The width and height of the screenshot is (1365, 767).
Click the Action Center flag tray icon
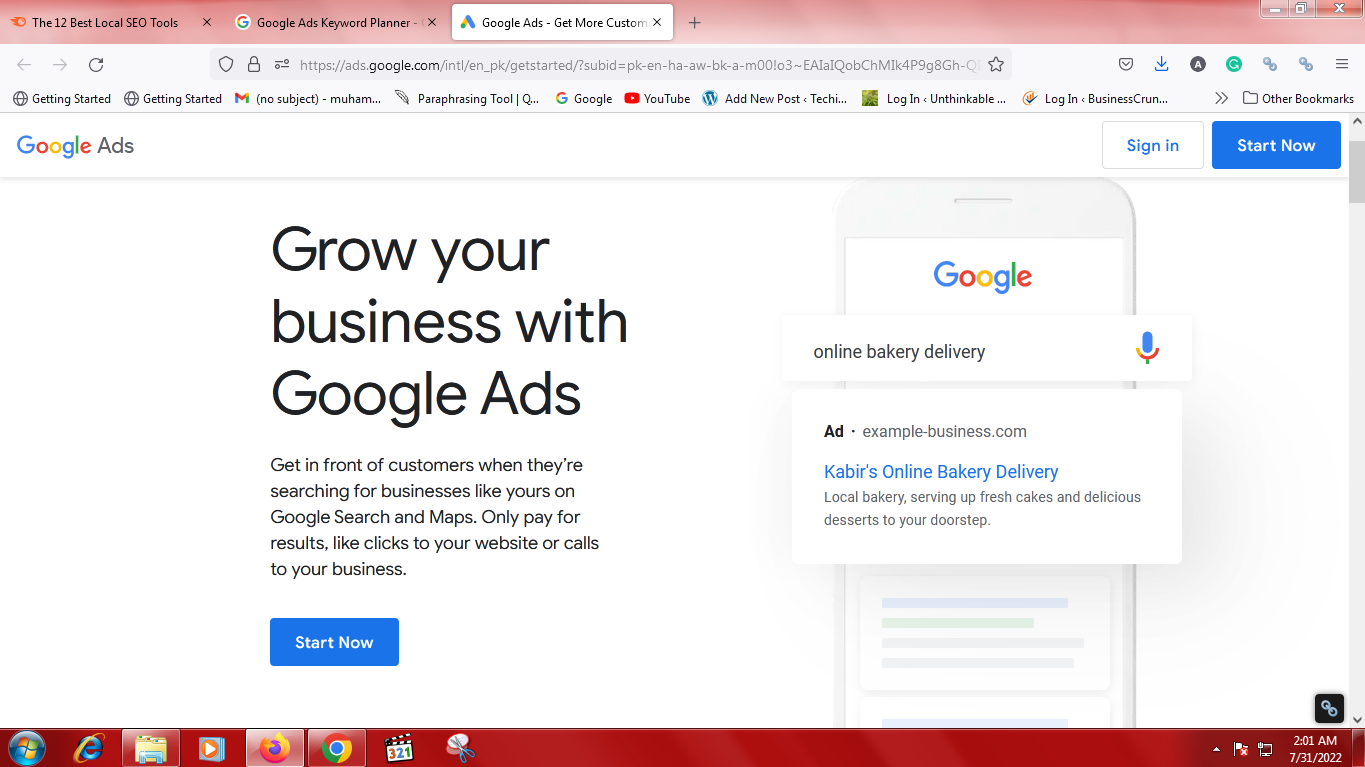(1240, 748)
